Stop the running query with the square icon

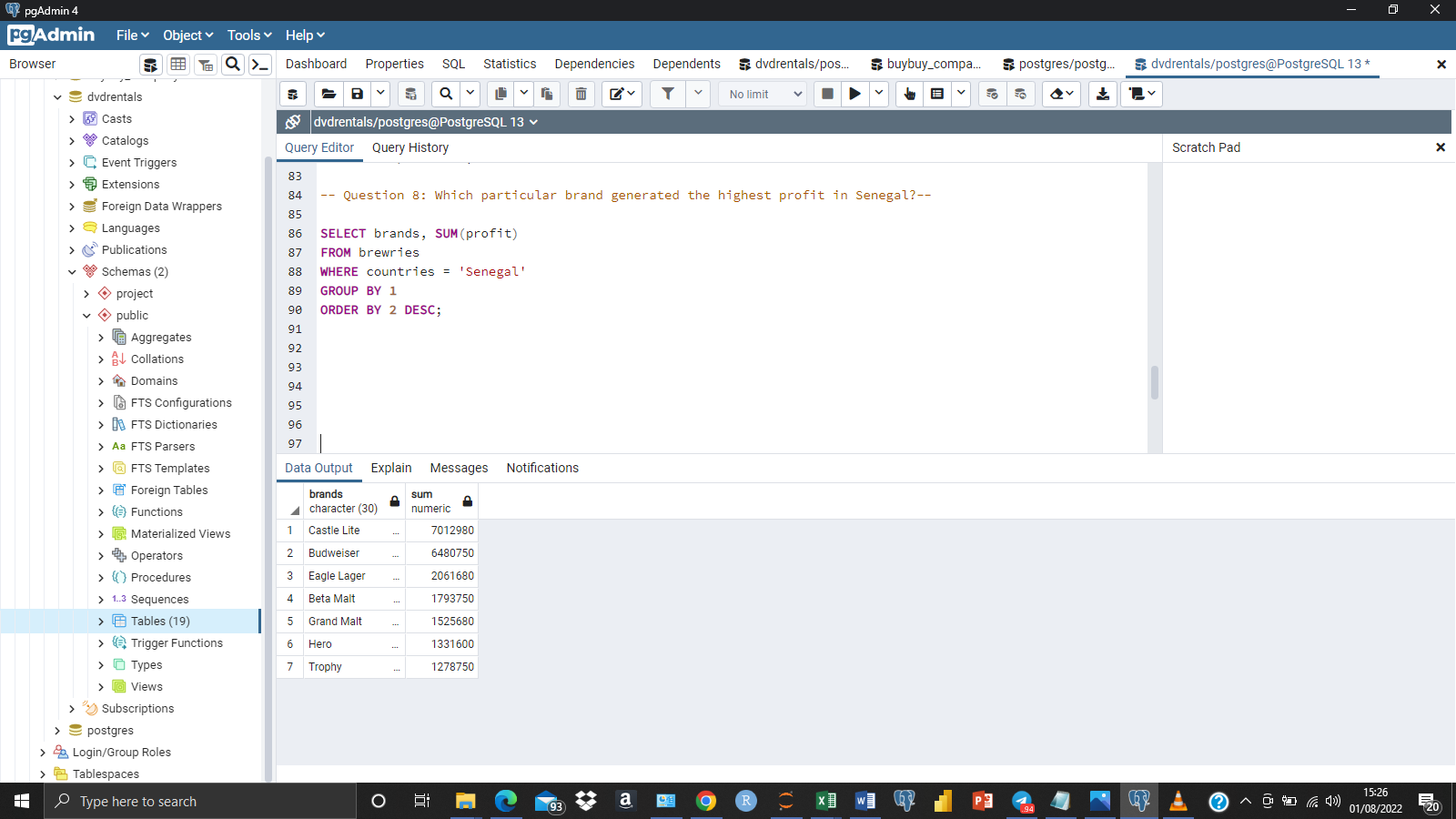pyautogui.click(x=826, y=94)
